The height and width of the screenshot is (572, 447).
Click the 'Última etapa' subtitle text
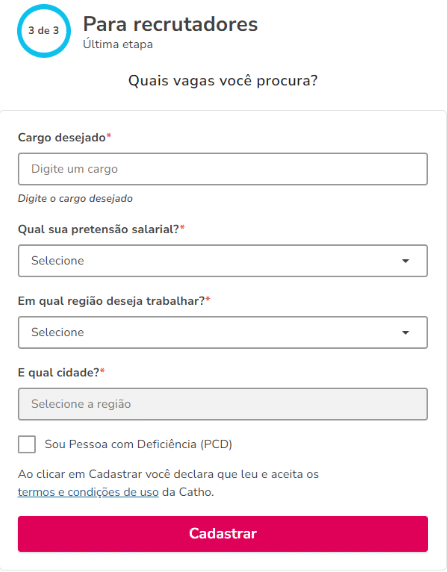118,44
